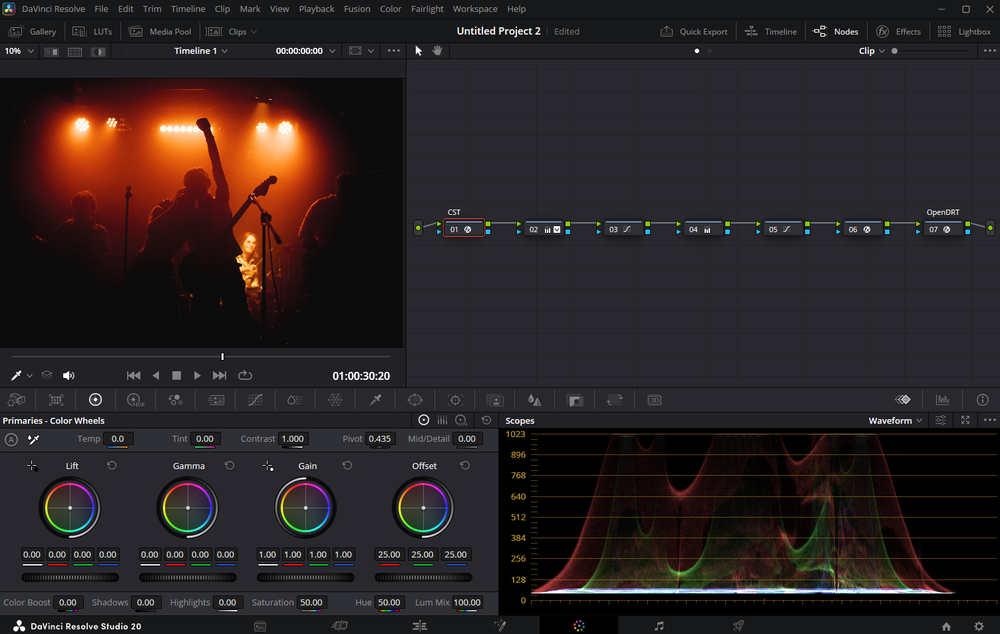
Task: Toggle auto balance (A) button
Action: click(x=11, y=439)
